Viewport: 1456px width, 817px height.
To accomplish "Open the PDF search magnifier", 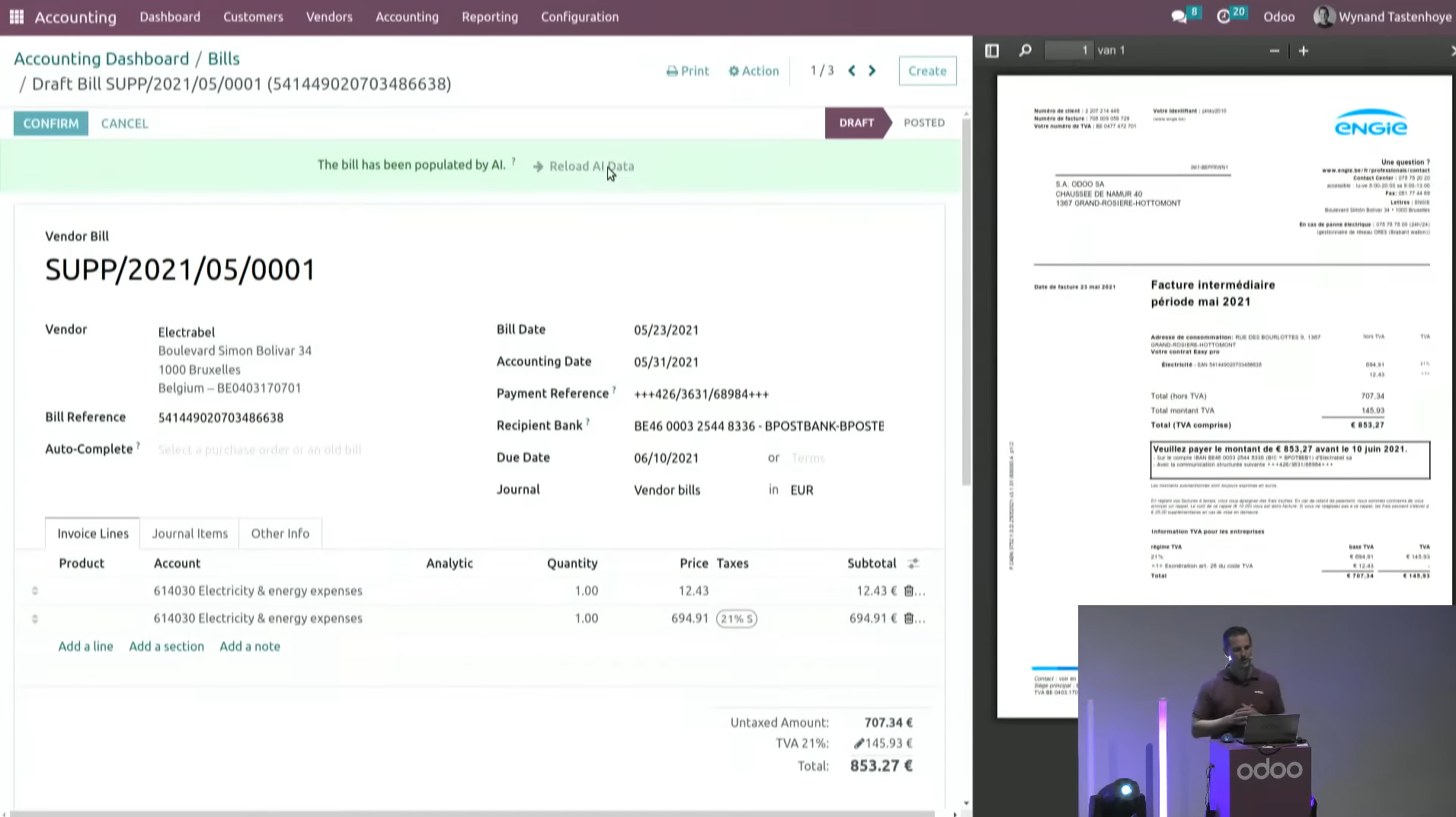I will (x=1026, y=51).
